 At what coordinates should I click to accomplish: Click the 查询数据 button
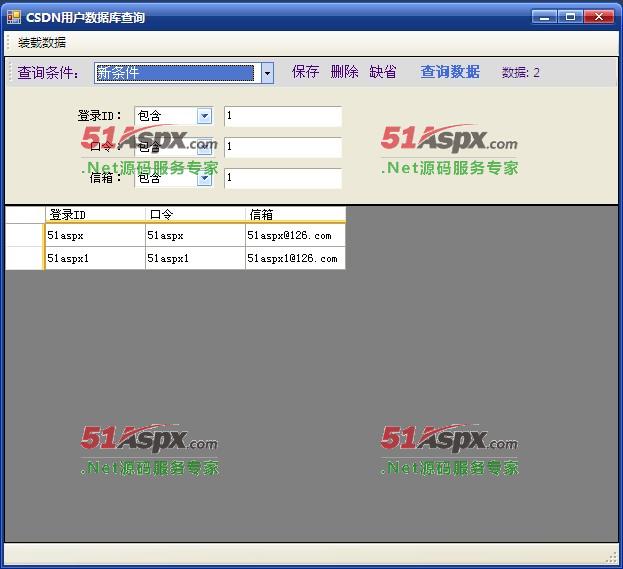coord(450,72)
